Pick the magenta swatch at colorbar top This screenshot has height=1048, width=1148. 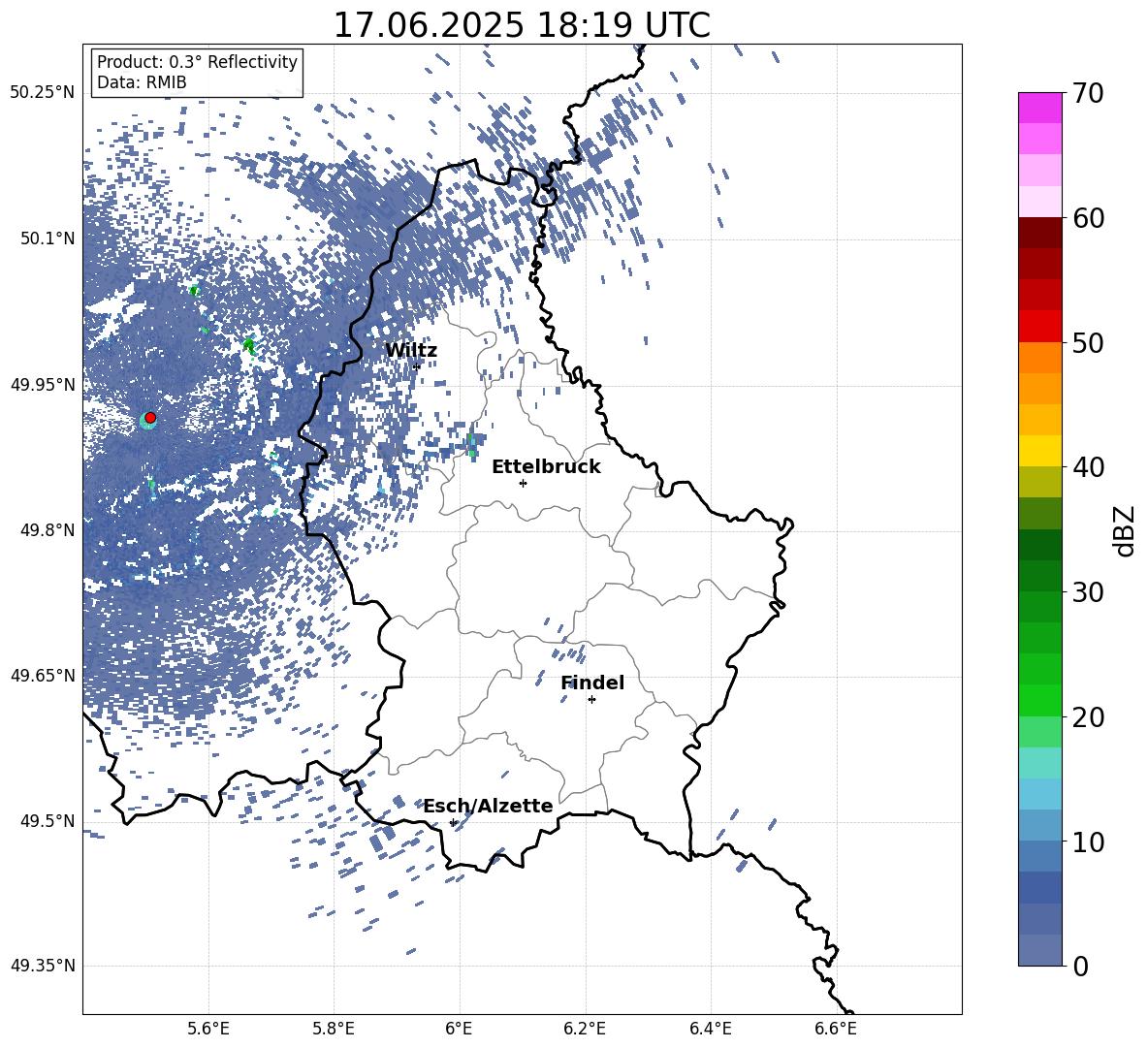click(1039, 108)
